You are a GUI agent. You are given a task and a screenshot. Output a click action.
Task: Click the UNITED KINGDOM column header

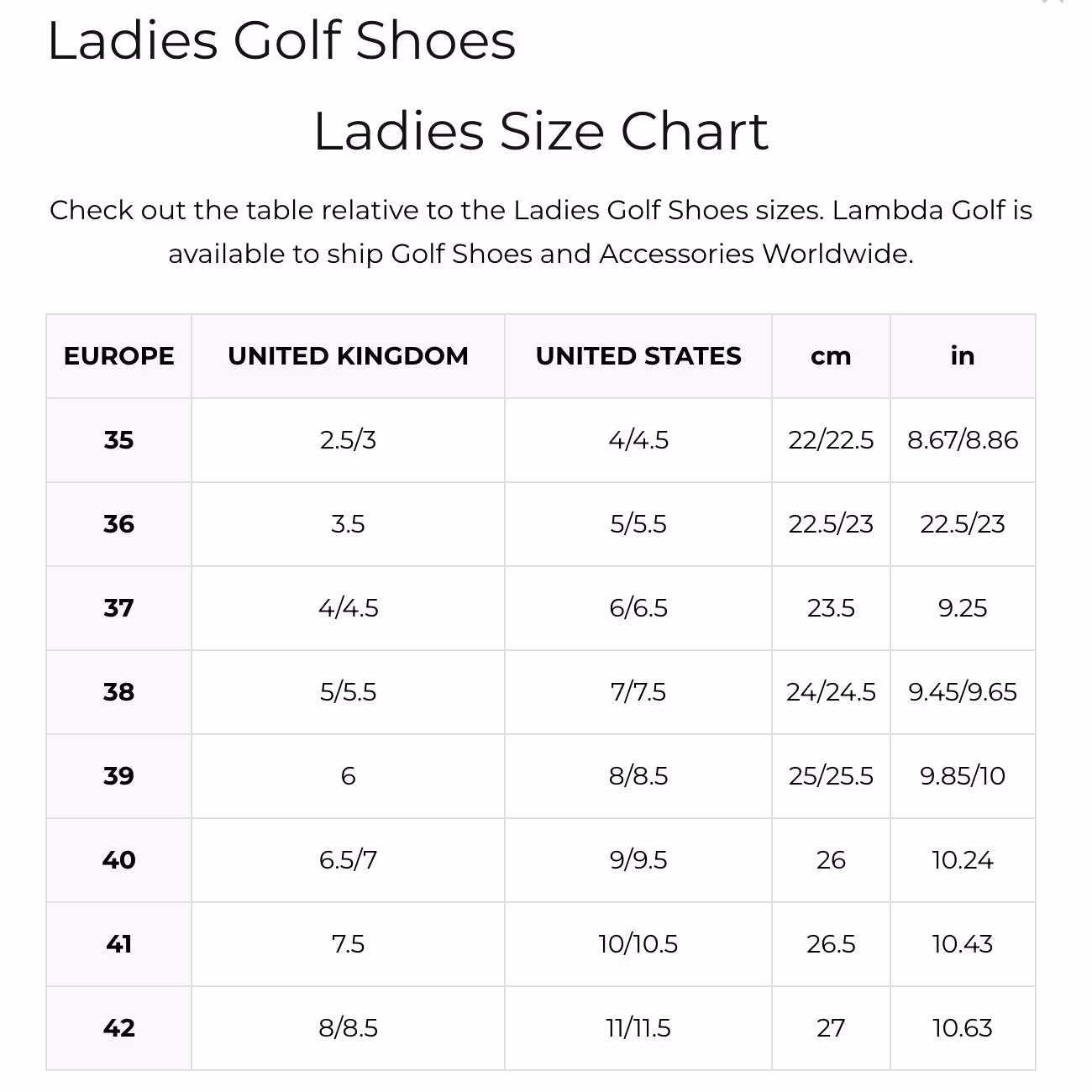348,356
